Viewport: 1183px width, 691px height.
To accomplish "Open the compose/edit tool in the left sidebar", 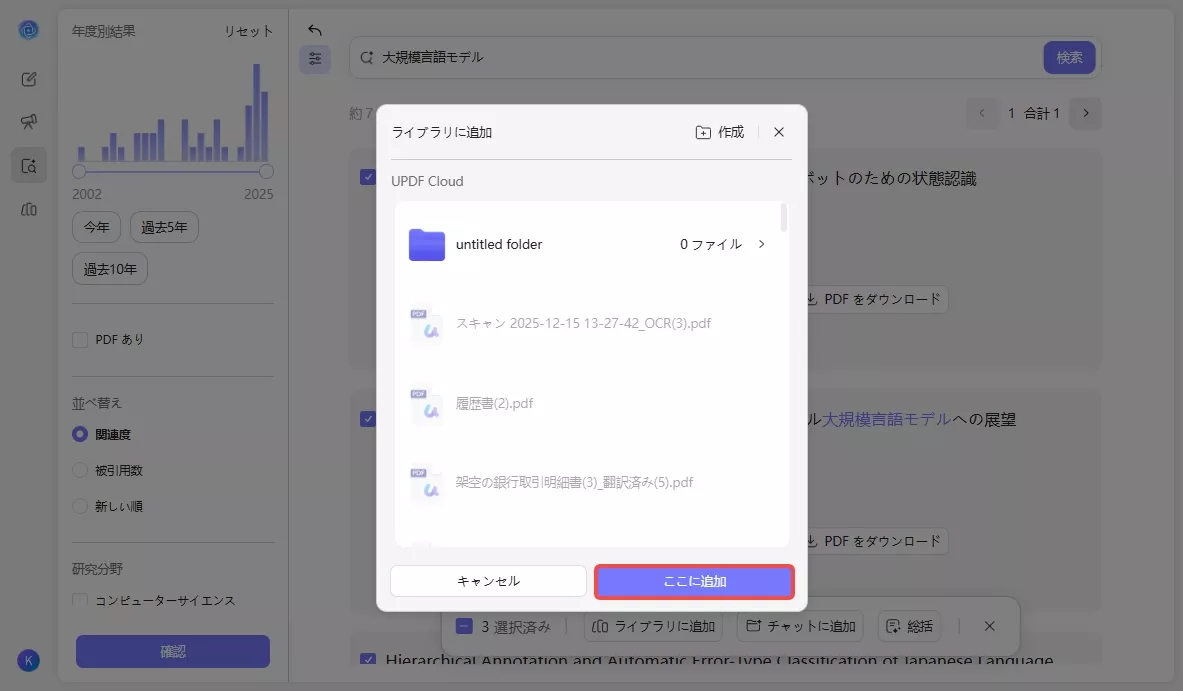I will [x=29, y=79].
